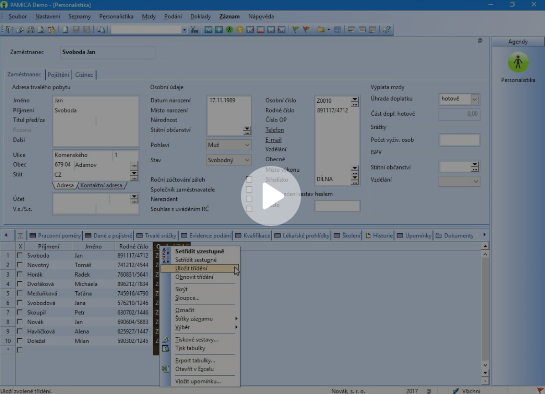The width and height of the screenshot is (545, 394).
Task: Click the first floppy disk save icon
Action: coord(76,30)
